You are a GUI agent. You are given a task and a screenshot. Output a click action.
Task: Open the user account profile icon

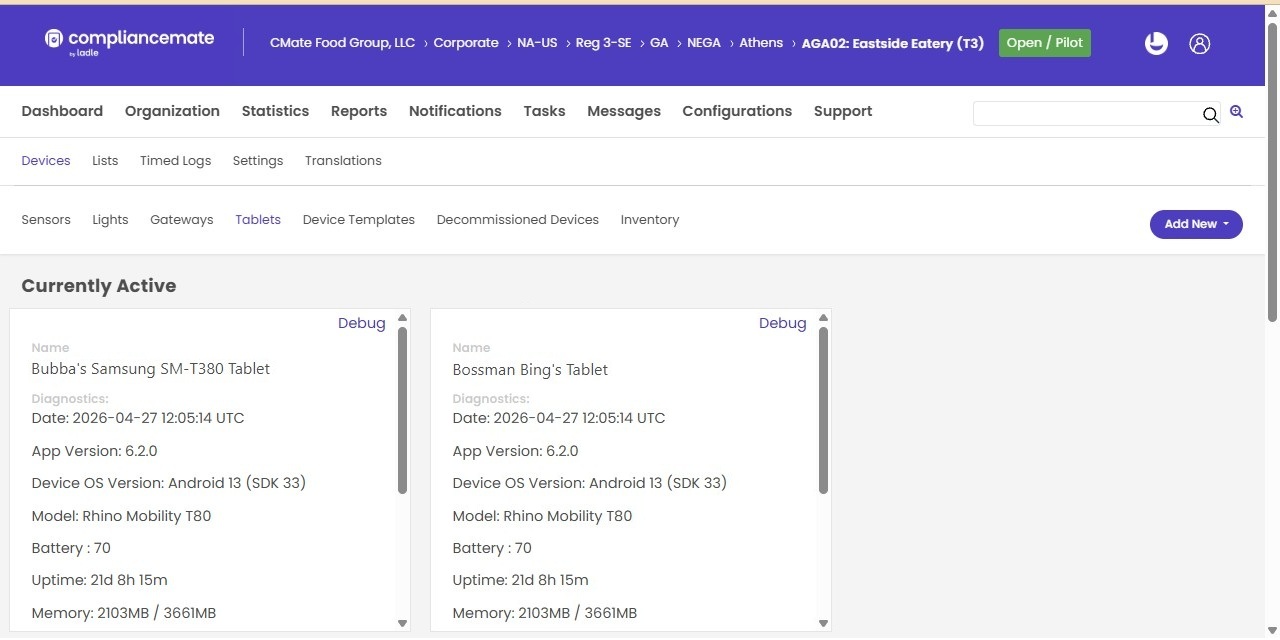pos(1200,43)
